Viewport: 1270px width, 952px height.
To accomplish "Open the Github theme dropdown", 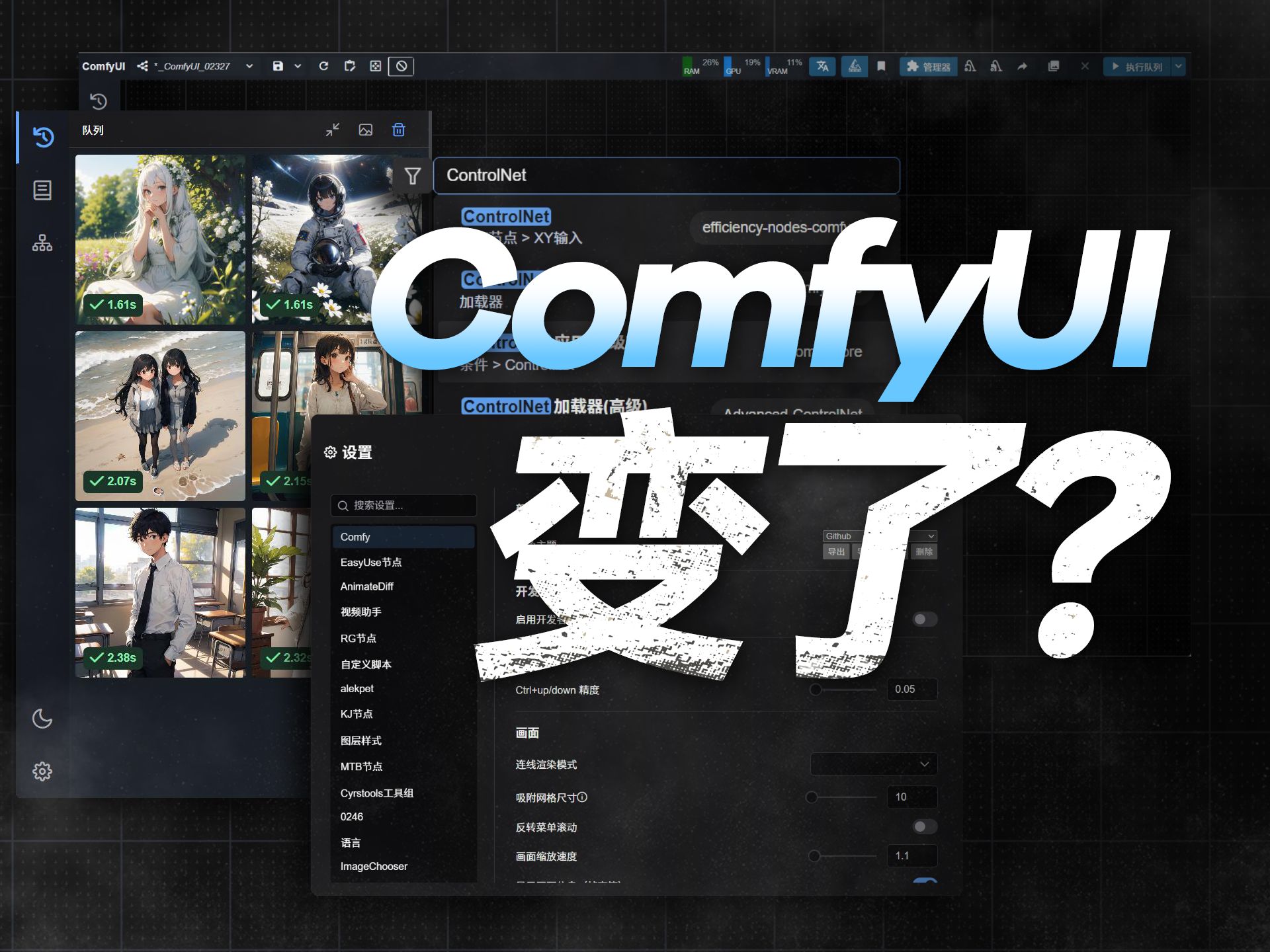I will pyautogui.click(x=880, y=536).
